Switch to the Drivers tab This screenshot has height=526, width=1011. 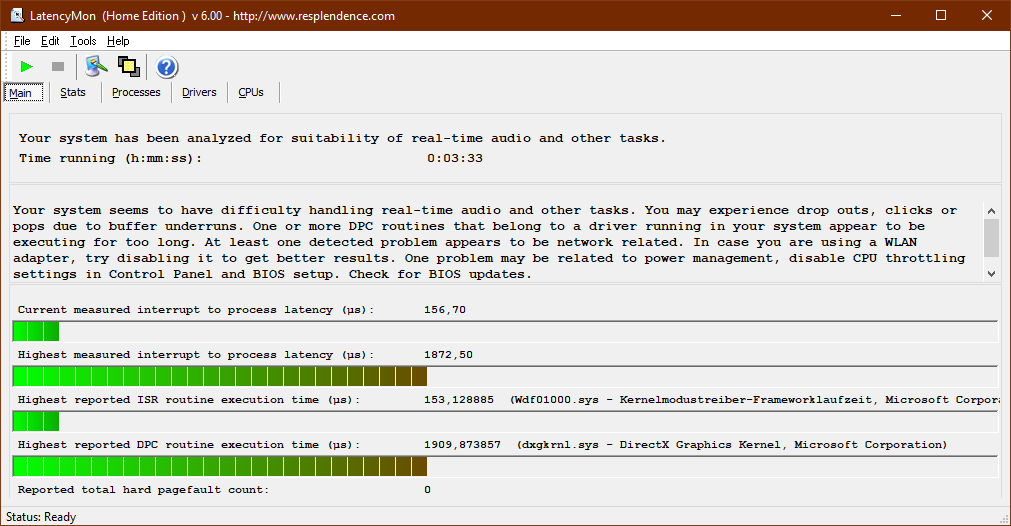click(199, 92)
